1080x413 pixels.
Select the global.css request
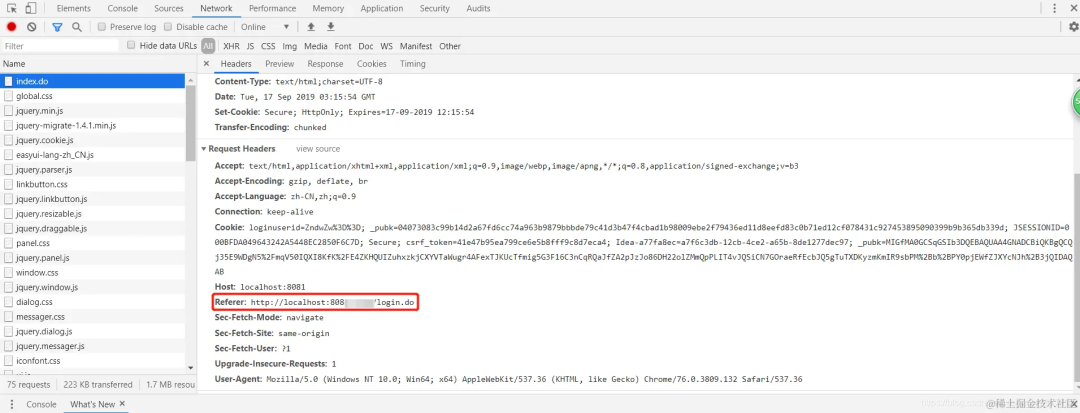pyautogui.click(x=93, y=96)
